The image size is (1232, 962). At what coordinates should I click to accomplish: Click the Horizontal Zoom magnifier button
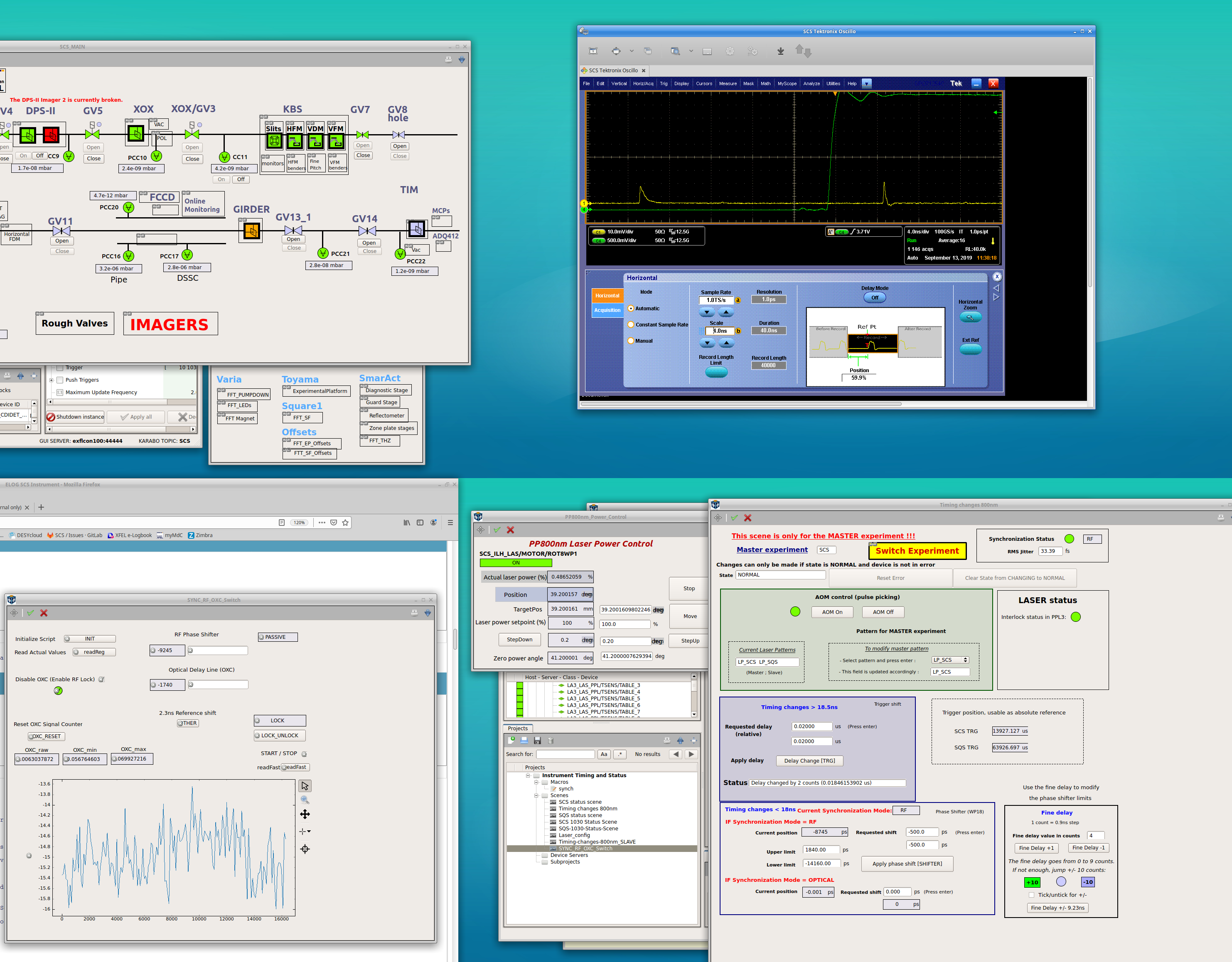click(970, 317)
